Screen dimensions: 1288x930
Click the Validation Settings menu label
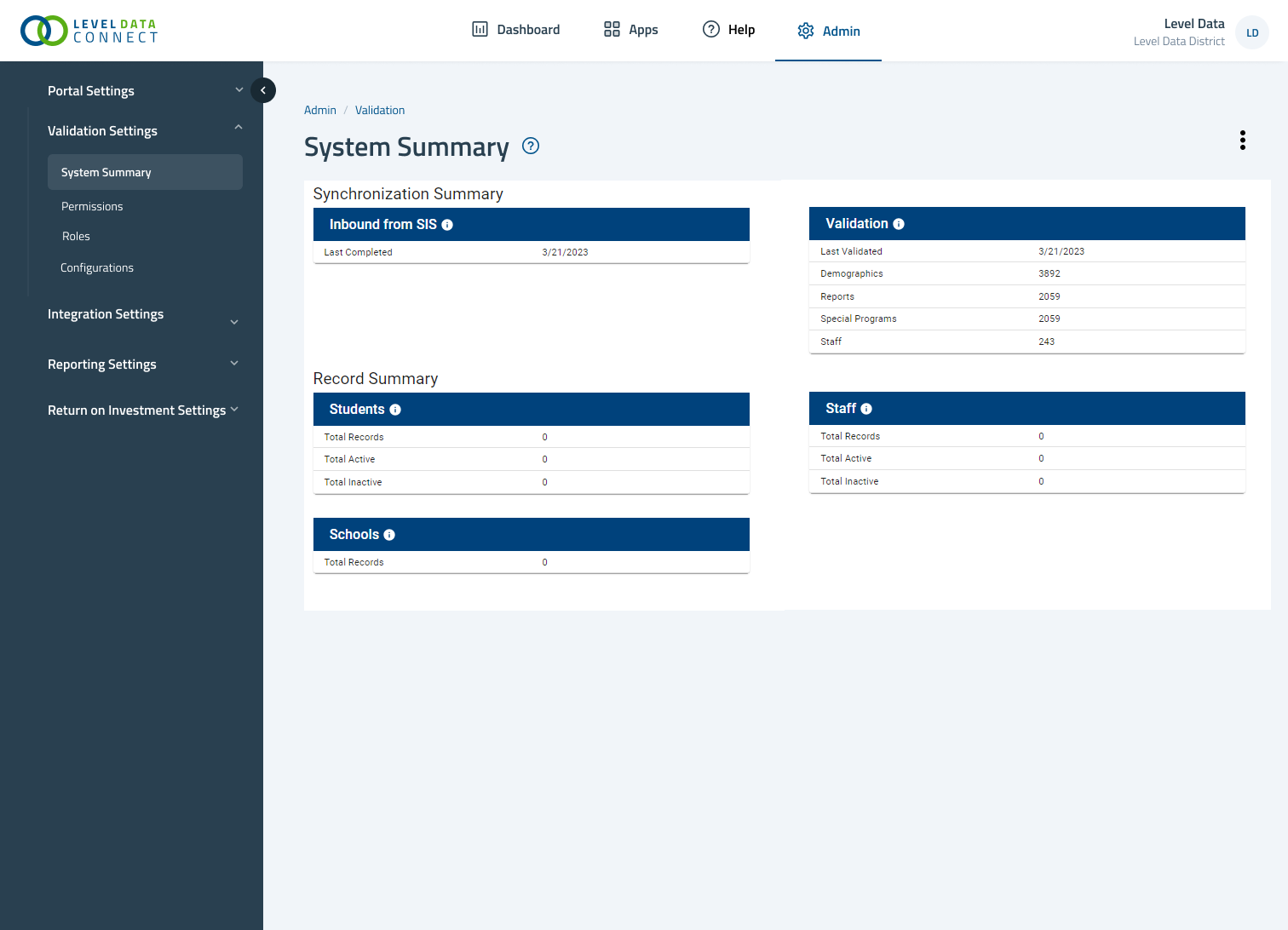tap(102, 131)
